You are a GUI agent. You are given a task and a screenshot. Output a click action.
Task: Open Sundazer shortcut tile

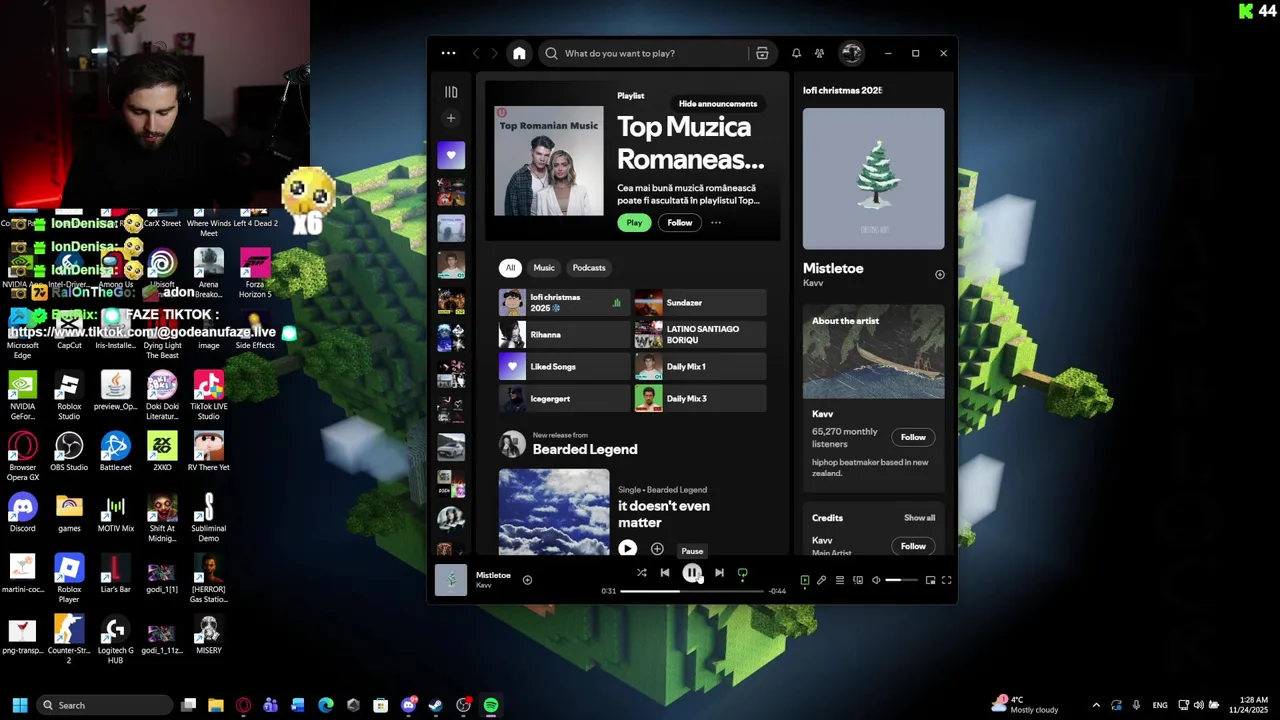[700, 303]
